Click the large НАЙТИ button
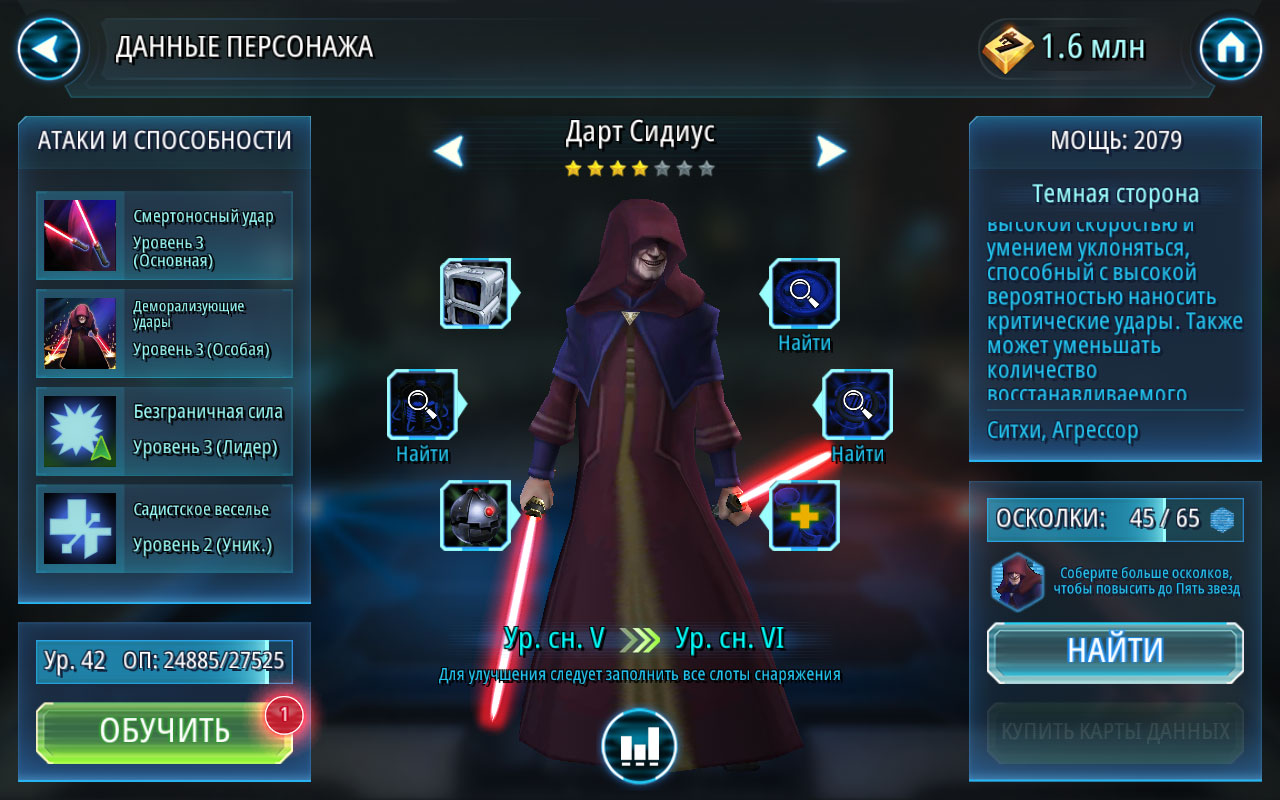The image size is (1280, 800). 1115,652
